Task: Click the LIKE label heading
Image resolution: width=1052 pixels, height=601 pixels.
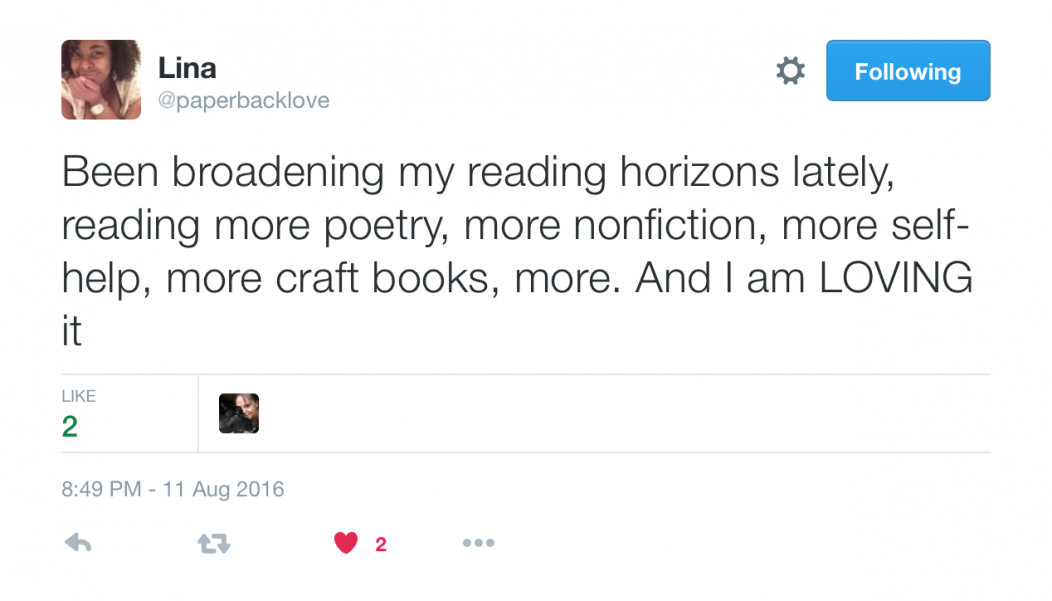Action: (x=78, y=396)
